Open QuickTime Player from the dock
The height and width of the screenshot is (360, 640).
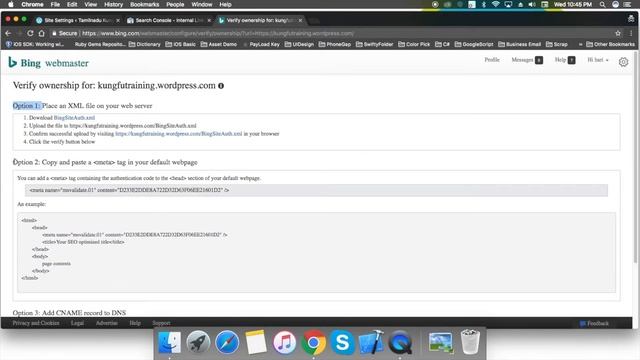click(400, 342)
